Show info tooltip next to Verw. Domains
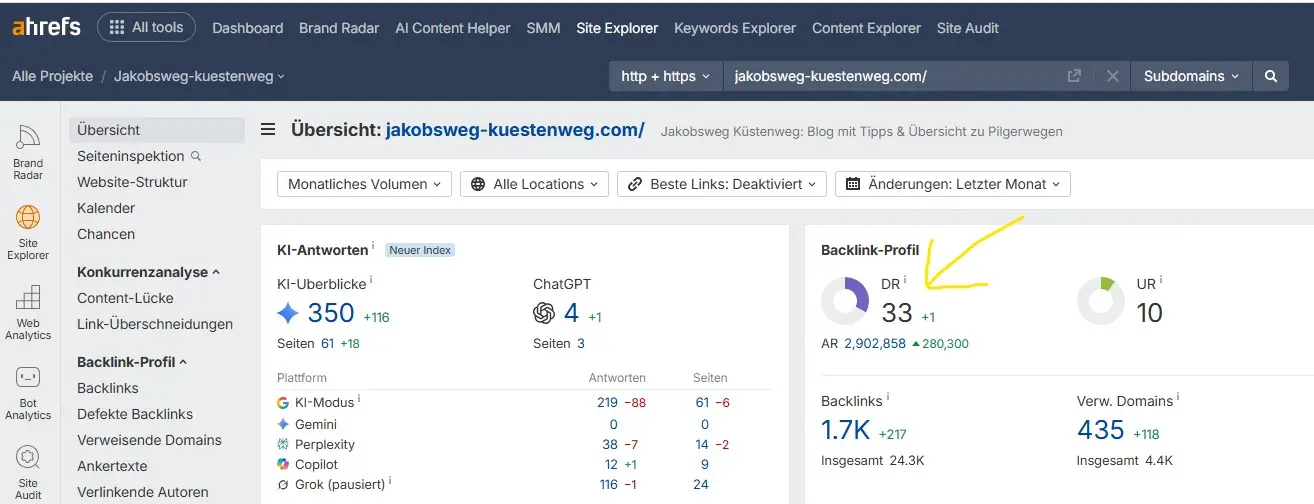The height and width of the screenshot is (504, 1314). 1178,398
